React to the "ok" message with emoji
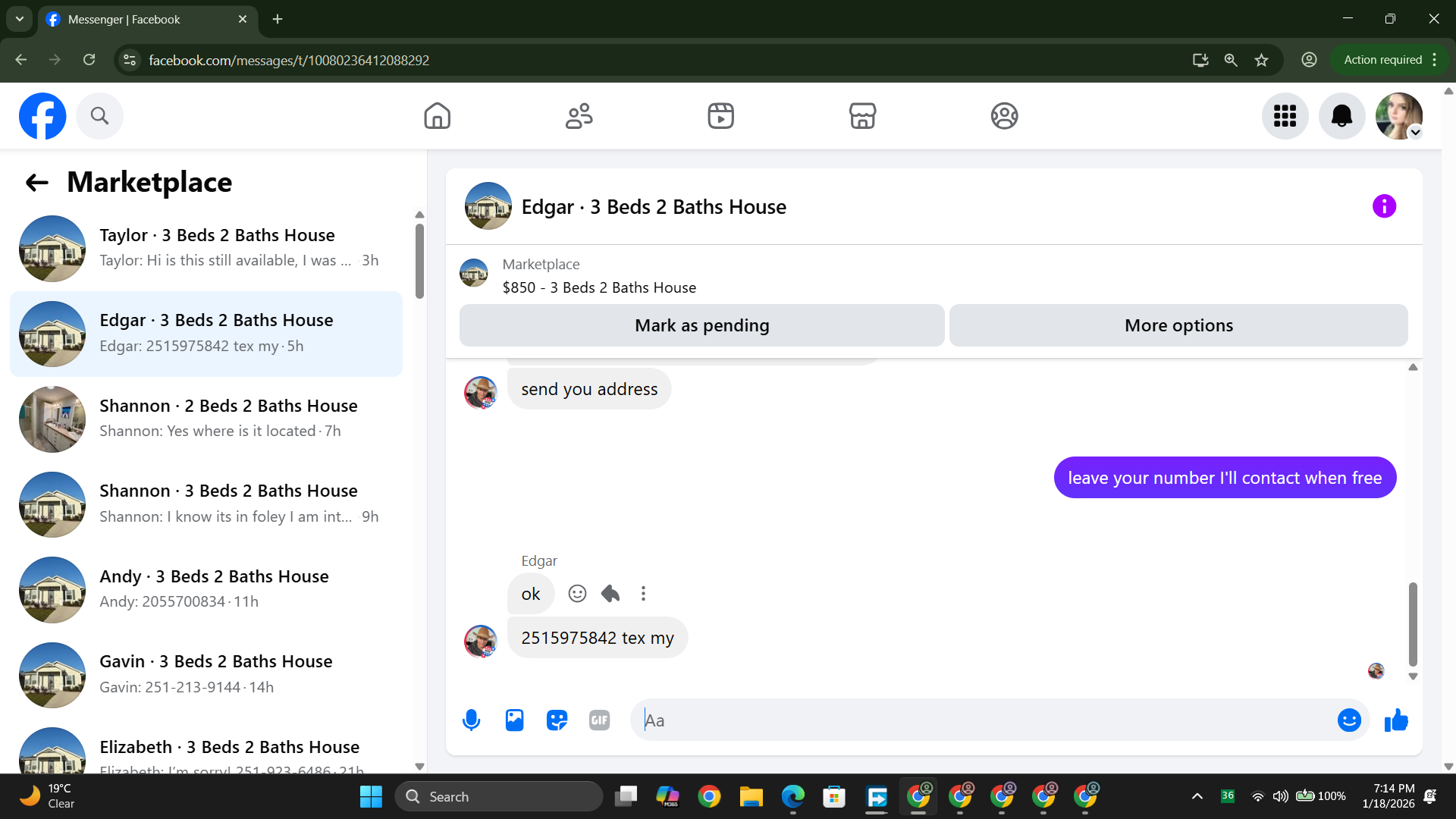 tap(577, 594)
